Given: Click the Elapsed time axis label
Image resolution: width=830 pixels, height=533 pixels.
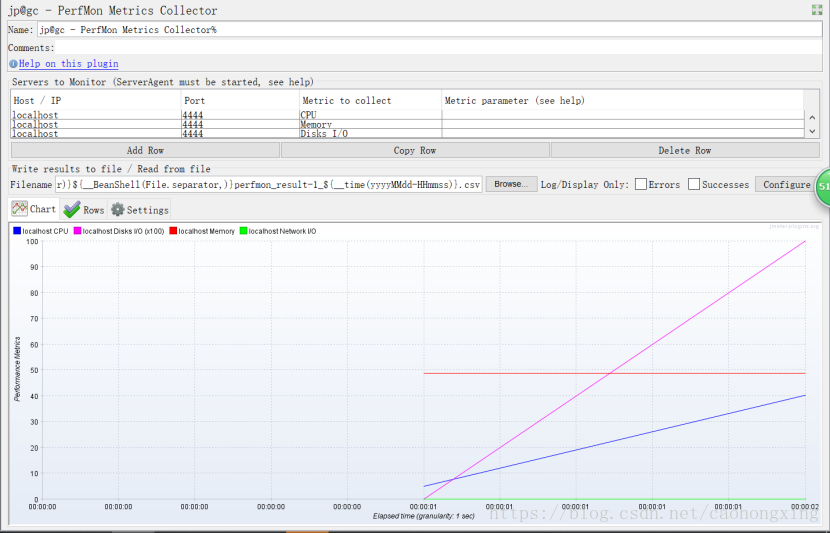Looking at the screenshot, I should tap(423, 516).
